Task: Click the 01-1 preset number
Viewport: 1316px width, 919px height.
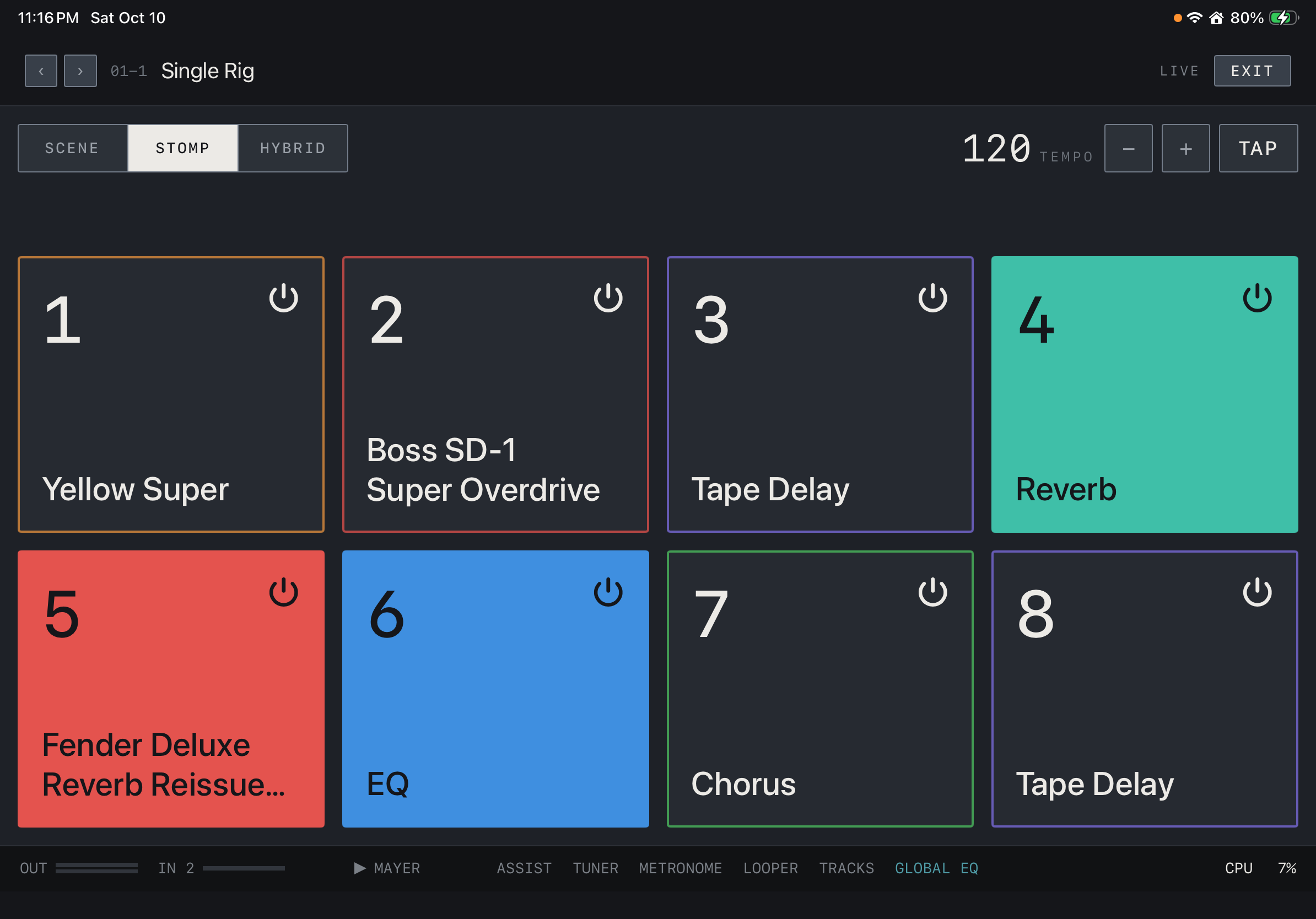Action: [x=128, y=71]
